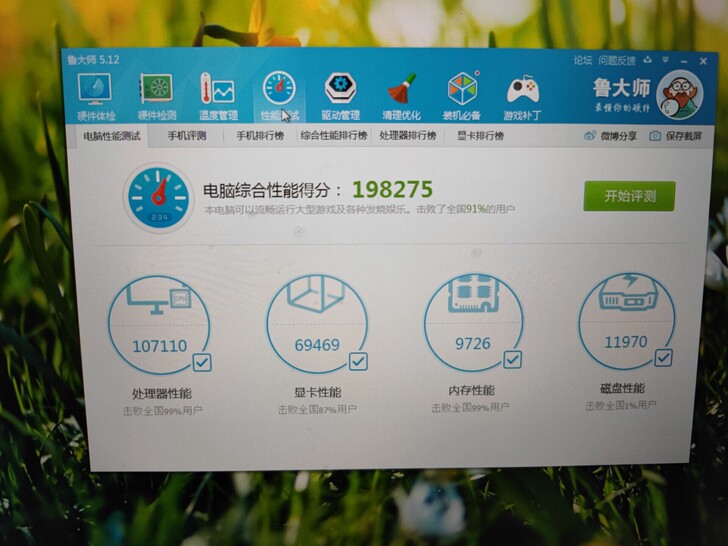Switch to 显卡排行榜 tab

tap(480, 136)
